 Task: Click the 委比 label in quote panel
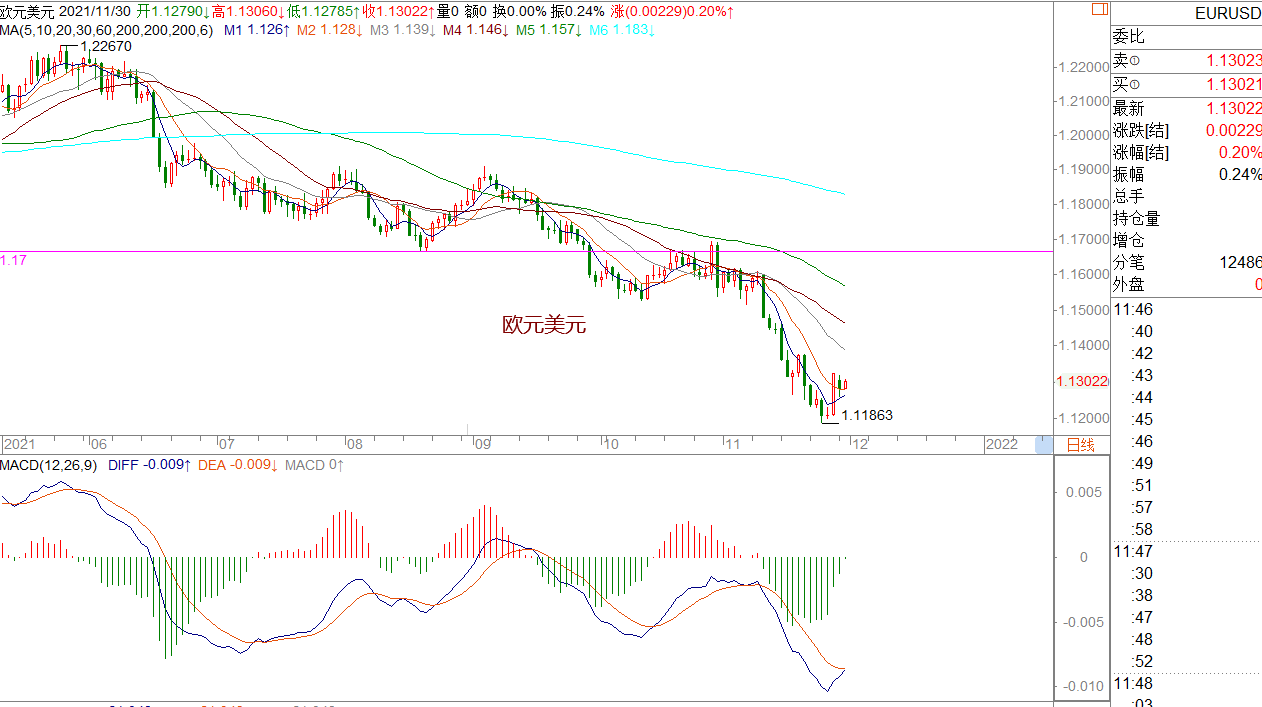click(x=1129, y=37)
